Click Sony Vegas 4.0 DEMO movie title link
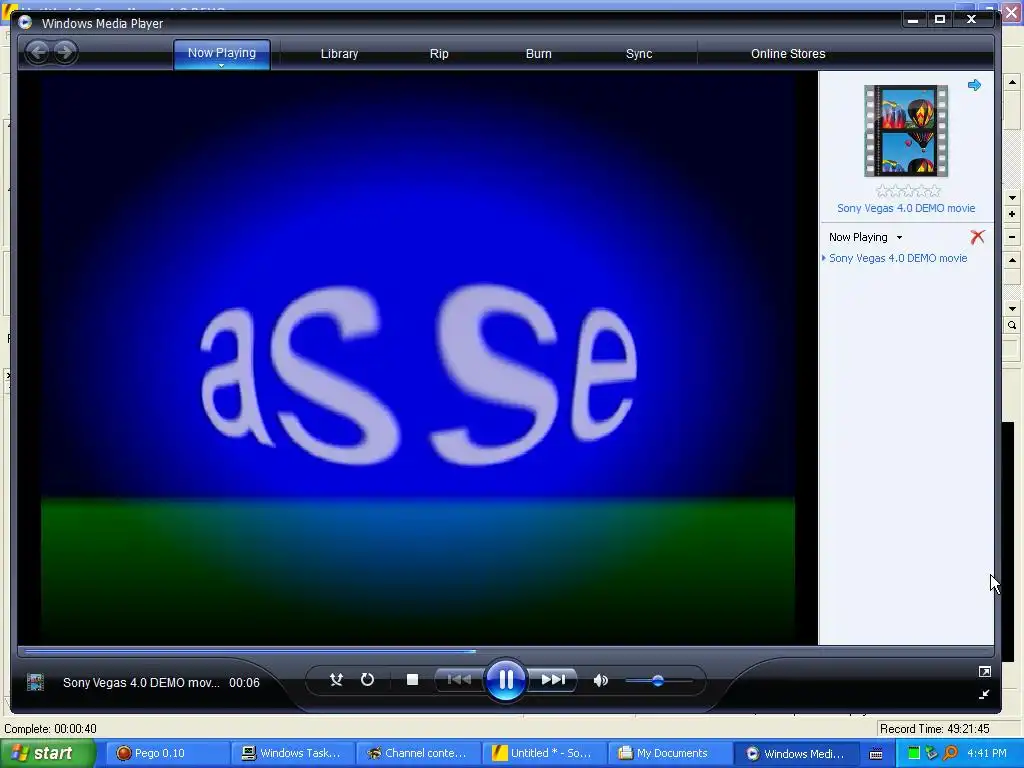This screenshot has height=768, width=1024. (x=906, y=208)
